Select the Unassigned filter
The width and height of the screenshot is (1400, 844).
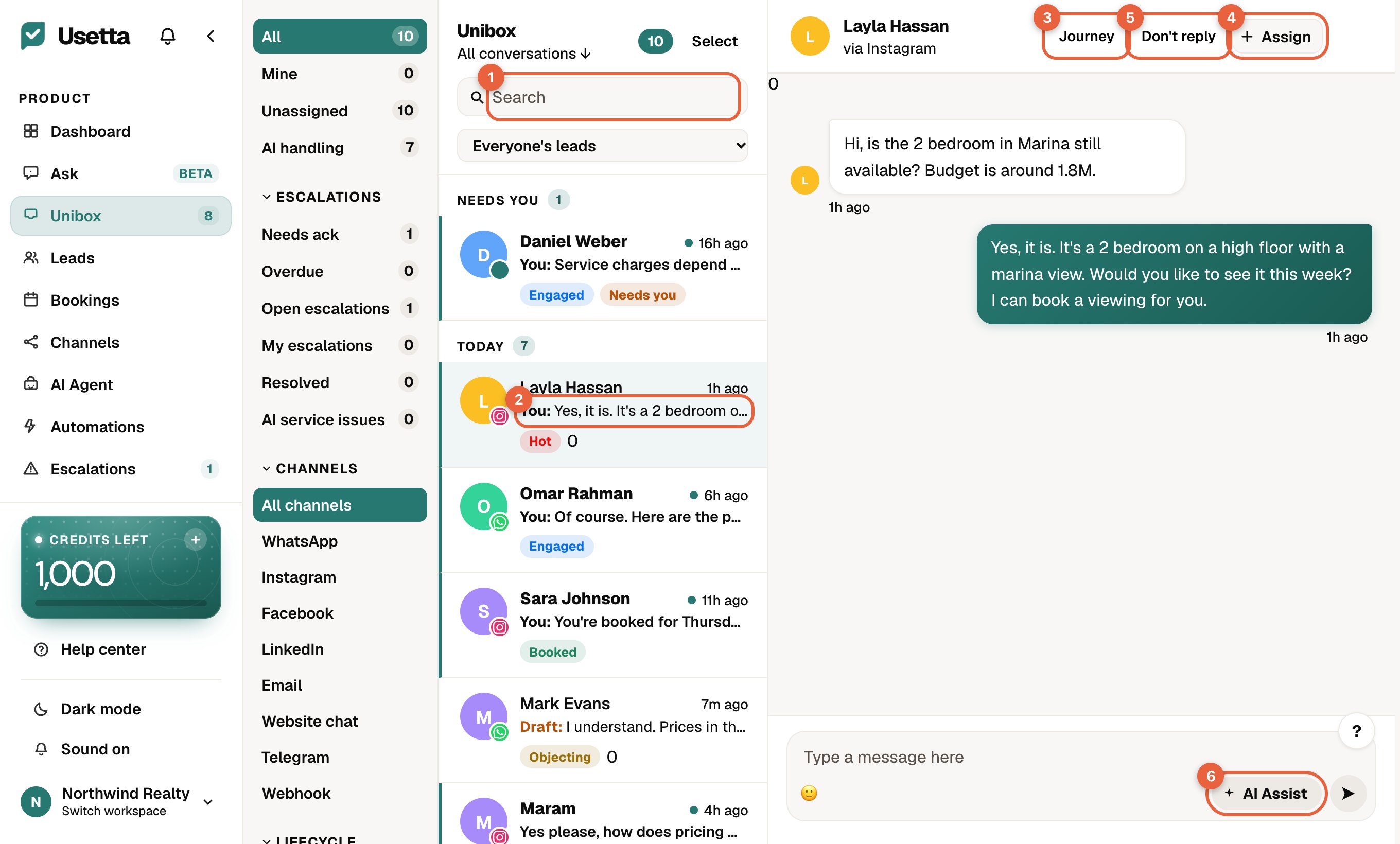point(340,111)
